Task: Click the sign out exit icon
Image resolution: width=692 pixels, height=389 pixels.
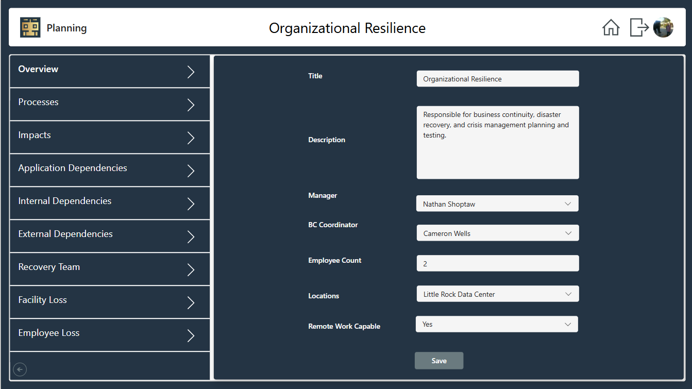Action: 639,27
